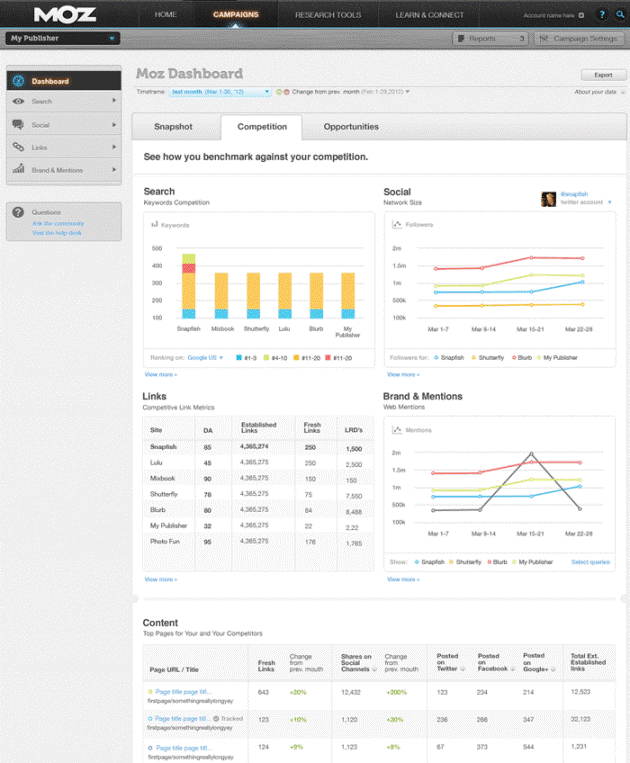Image resolution: width=630 pixels, height=763 pixels.
Task: Toggle the marker on first content row
Action: click(x=150, y=691)
